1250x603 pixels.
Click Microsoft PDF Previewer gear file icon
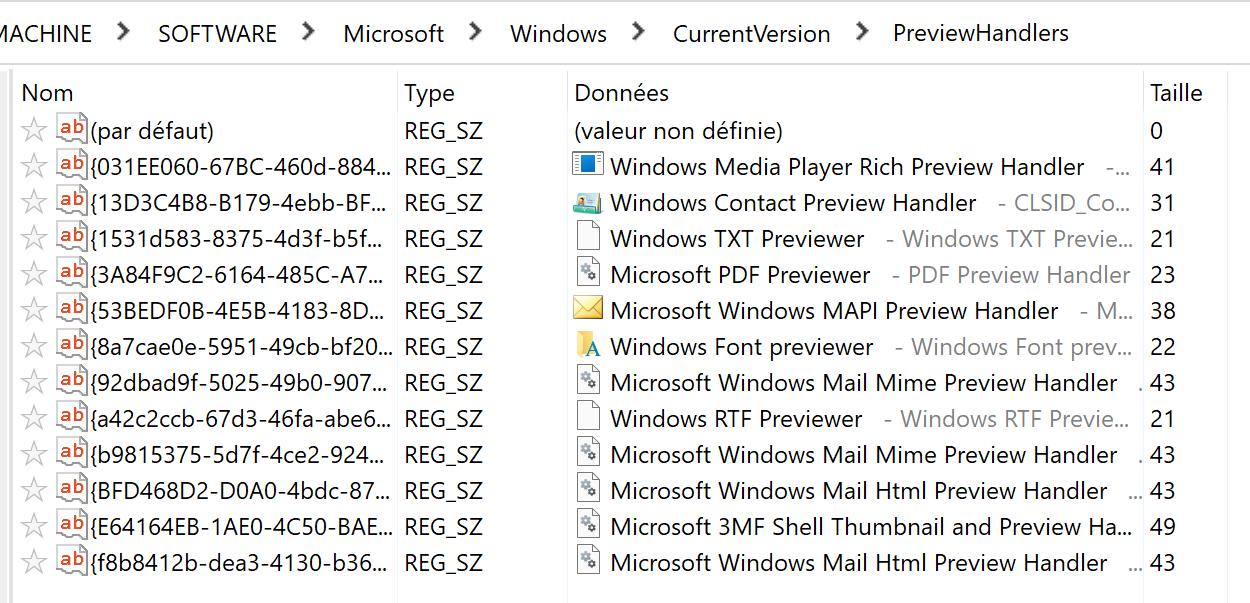[589, 273]
